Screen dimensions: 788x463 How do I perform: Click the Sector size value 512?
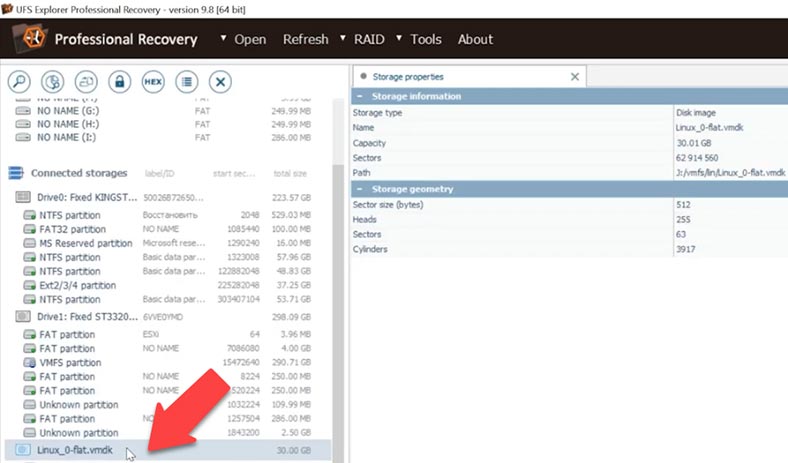[x=683, y=205]
